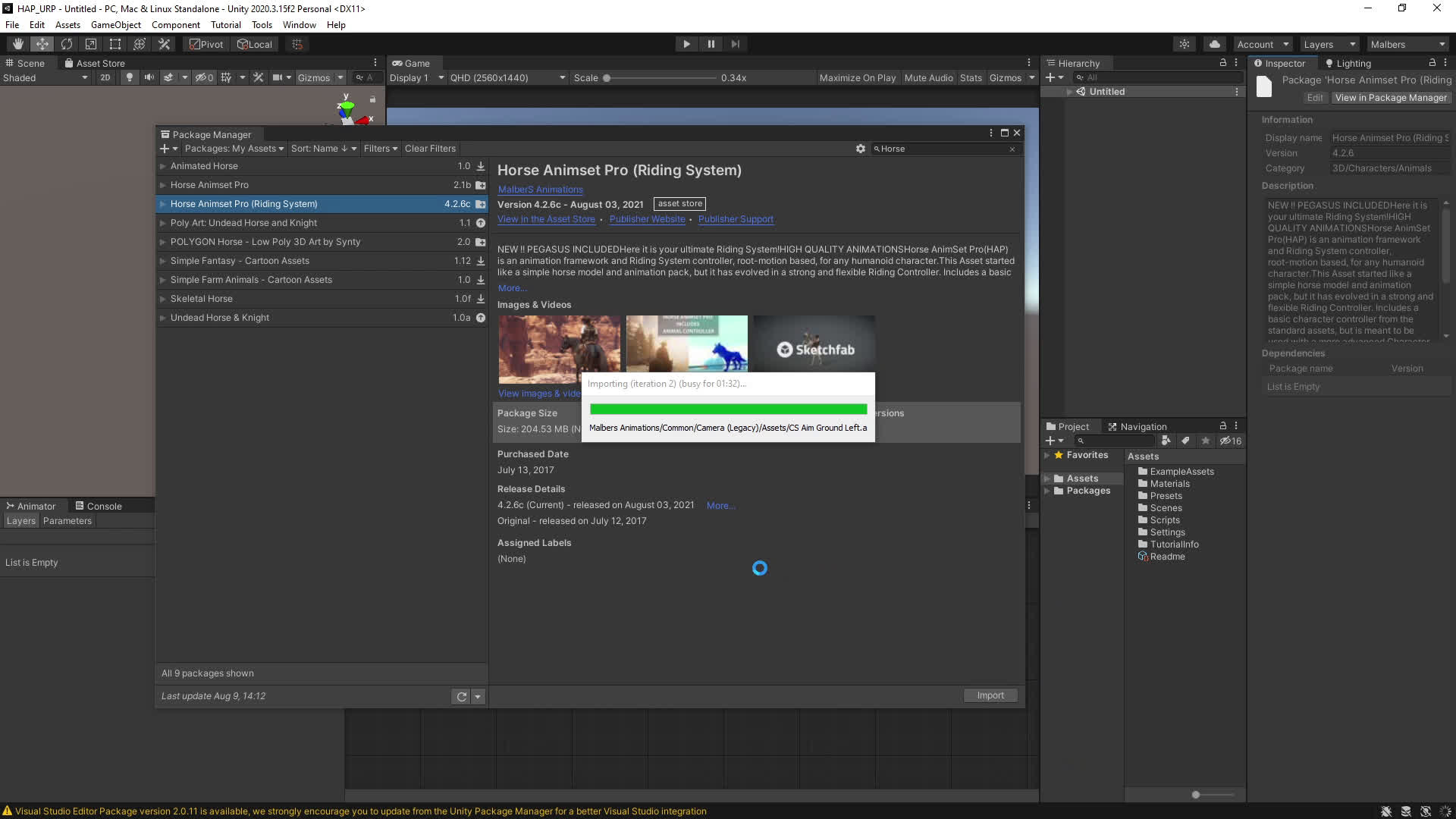Select the Hand tool in toolbar
1456x819 pixels.
click(x=18, y=44)
